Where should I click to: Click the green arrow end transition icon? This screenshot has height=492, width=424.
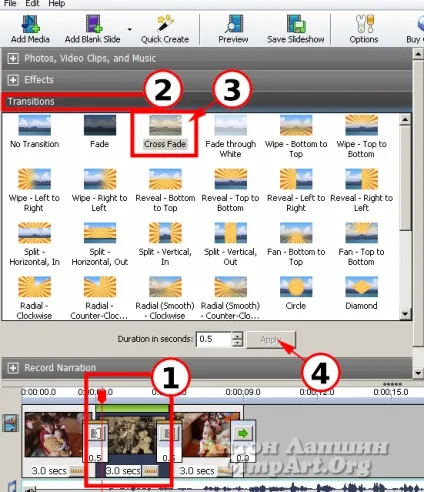[243, 433]
